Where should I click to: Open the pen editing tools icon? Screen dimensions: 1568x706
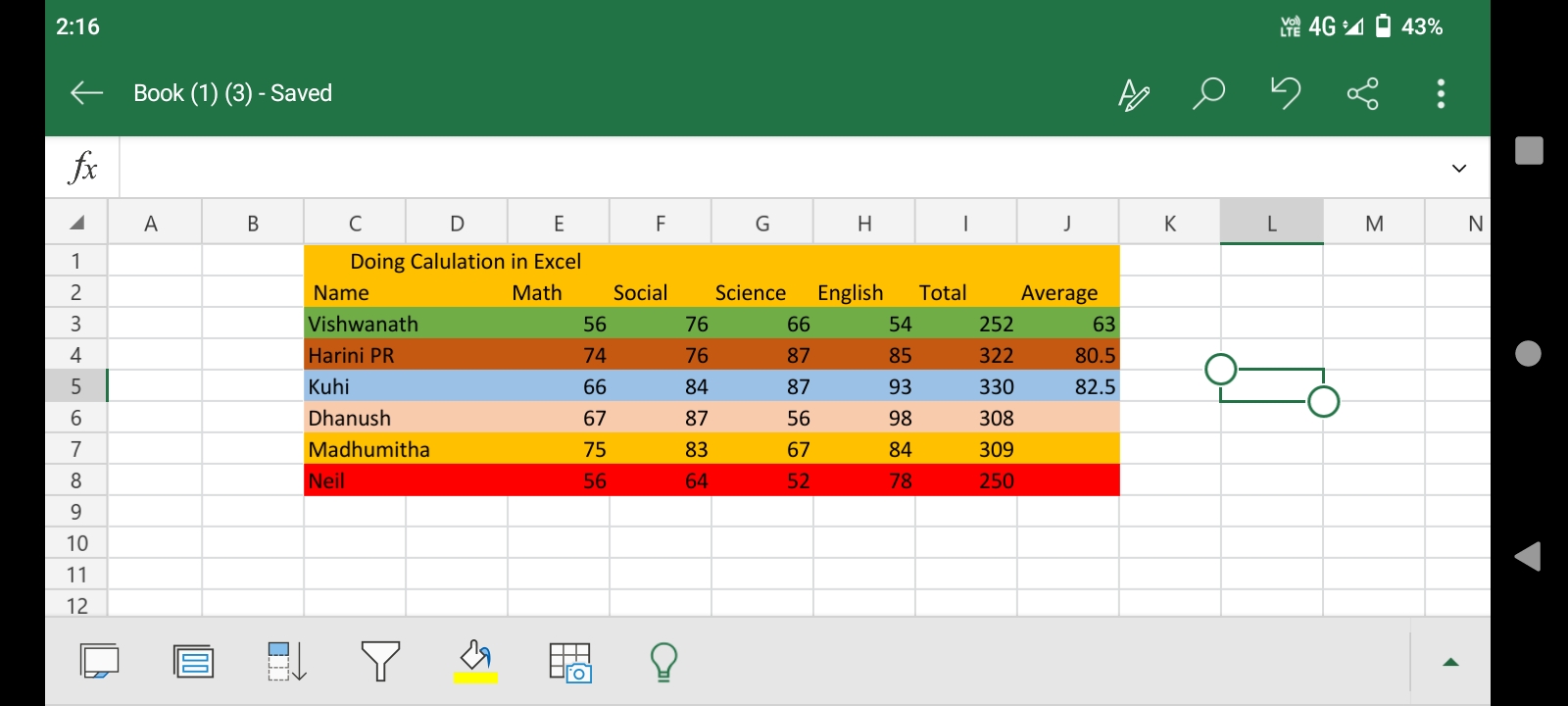tap(1133, 94)
